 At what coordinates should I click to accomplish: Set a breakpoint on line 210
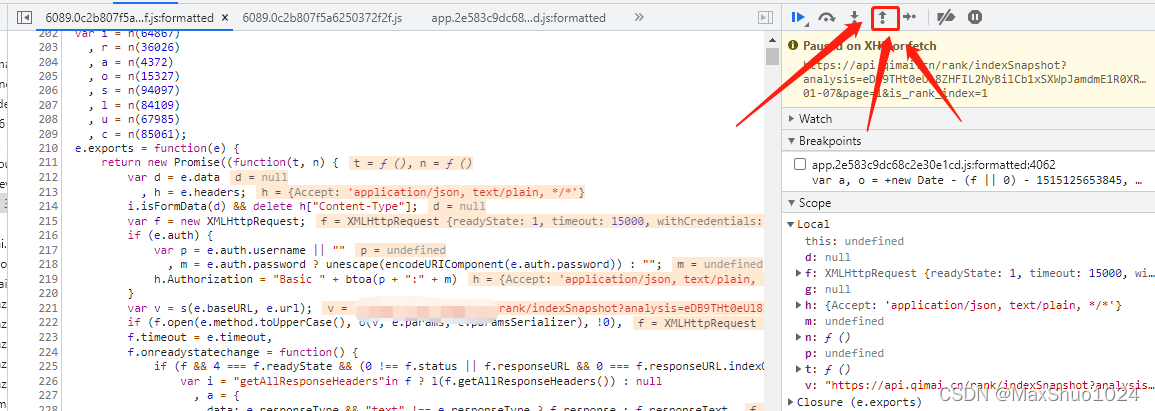point(49,148)
